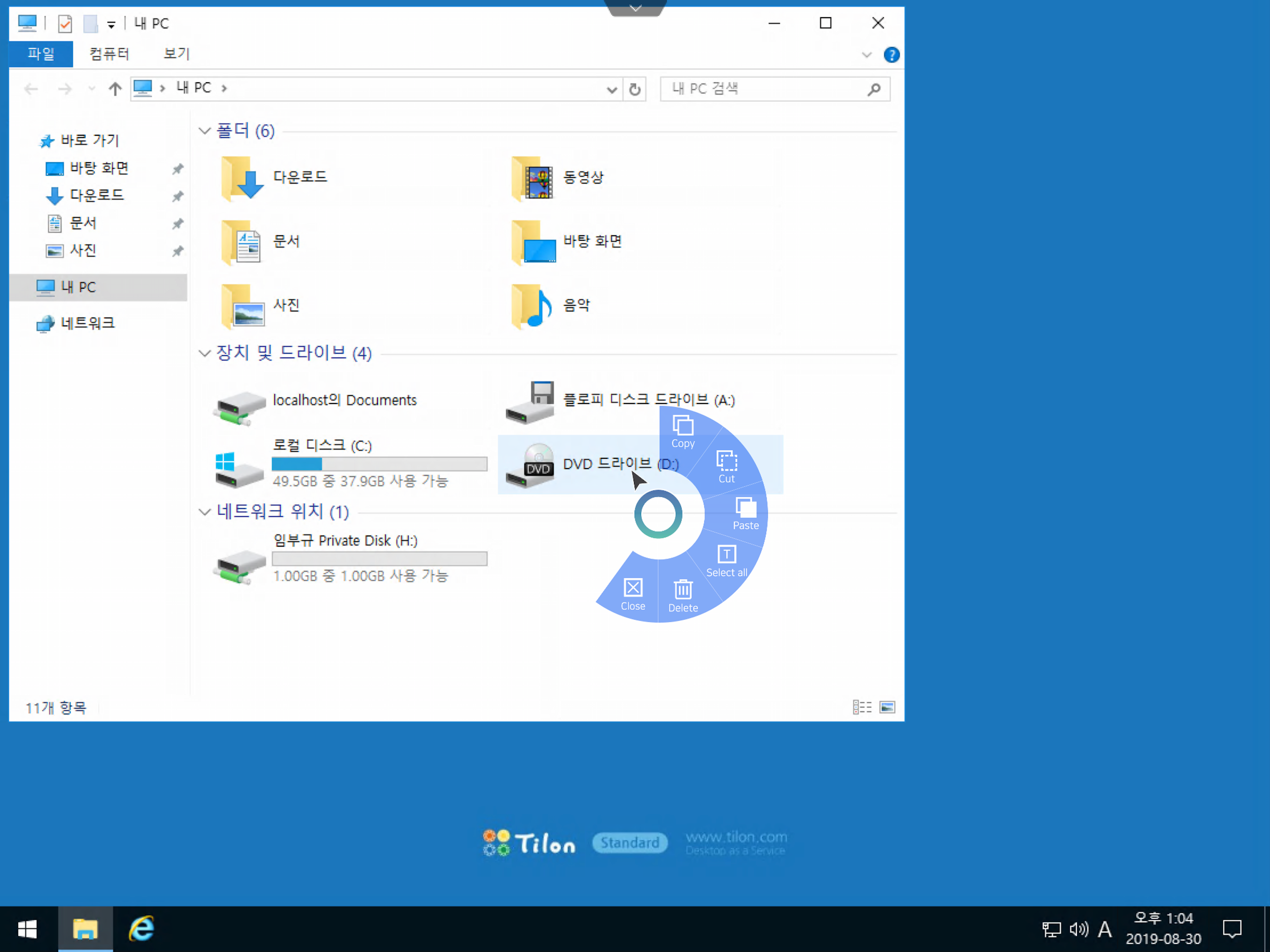Click Delete in the radial menu
Image resolution: width=1270 pixels, height=952 pixels.
pos(683,596)
